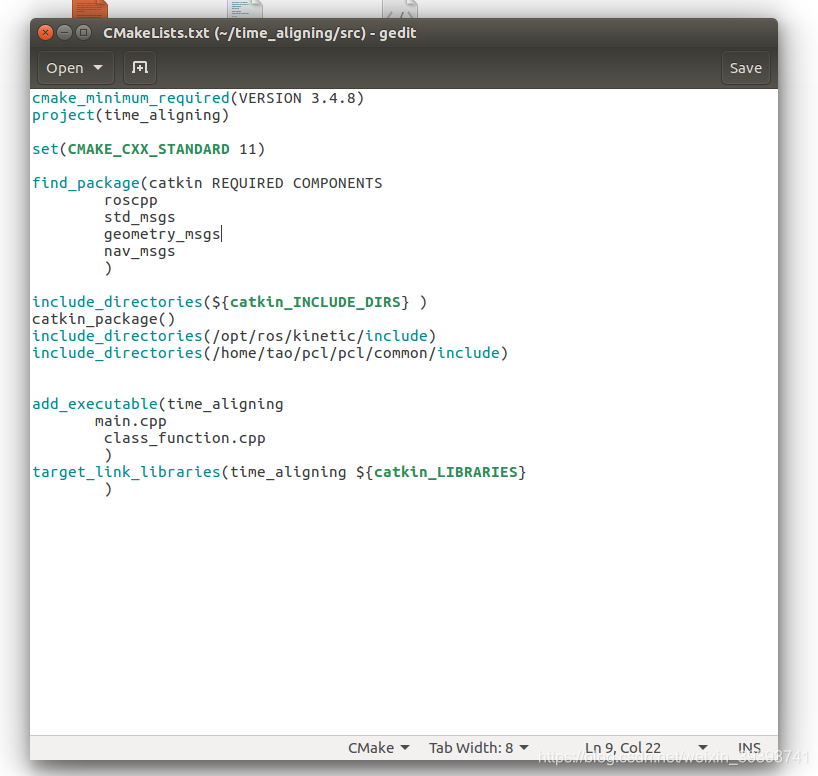This screenshot has height=776, width=818.
Task: Click catkin_INCLUDE_DIRS variable
Action: 315,302
